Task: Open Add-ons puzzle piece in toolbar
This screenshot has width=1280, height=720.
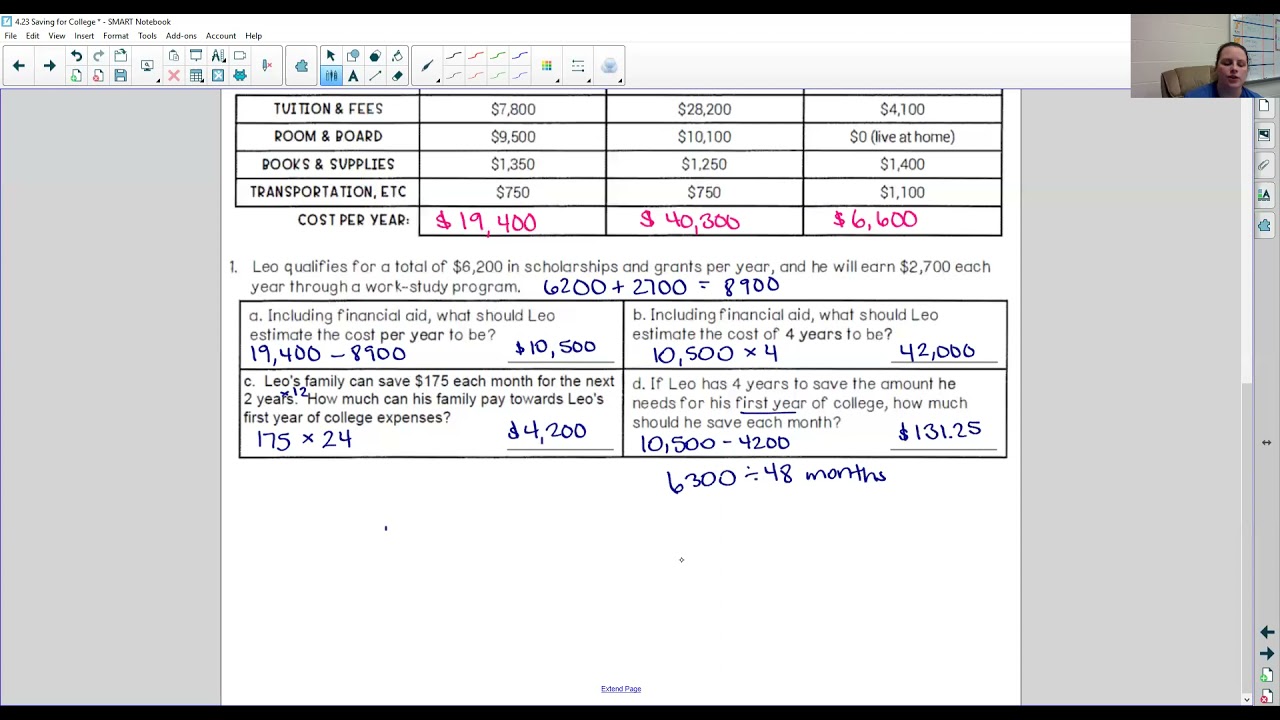Action: (x=301, y=66)
